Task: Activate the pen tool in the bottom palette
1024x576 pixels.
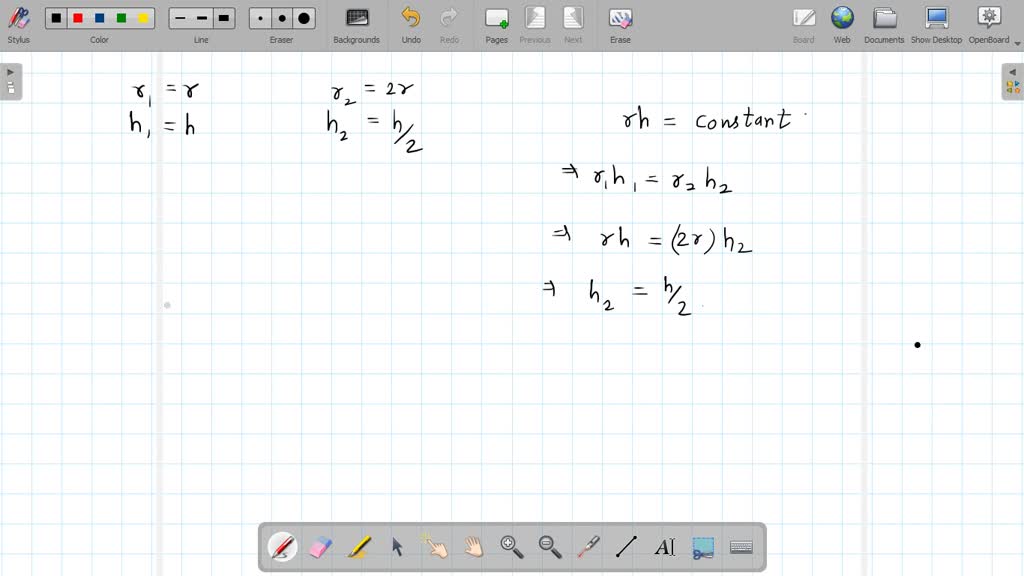Action: pyautogui.click(x=282, y=547)
